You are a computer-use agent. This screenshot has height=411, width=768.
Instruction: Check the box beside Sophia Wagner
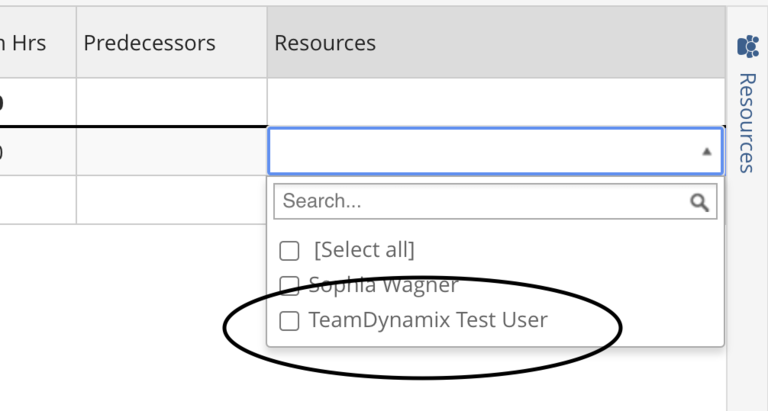290,286
